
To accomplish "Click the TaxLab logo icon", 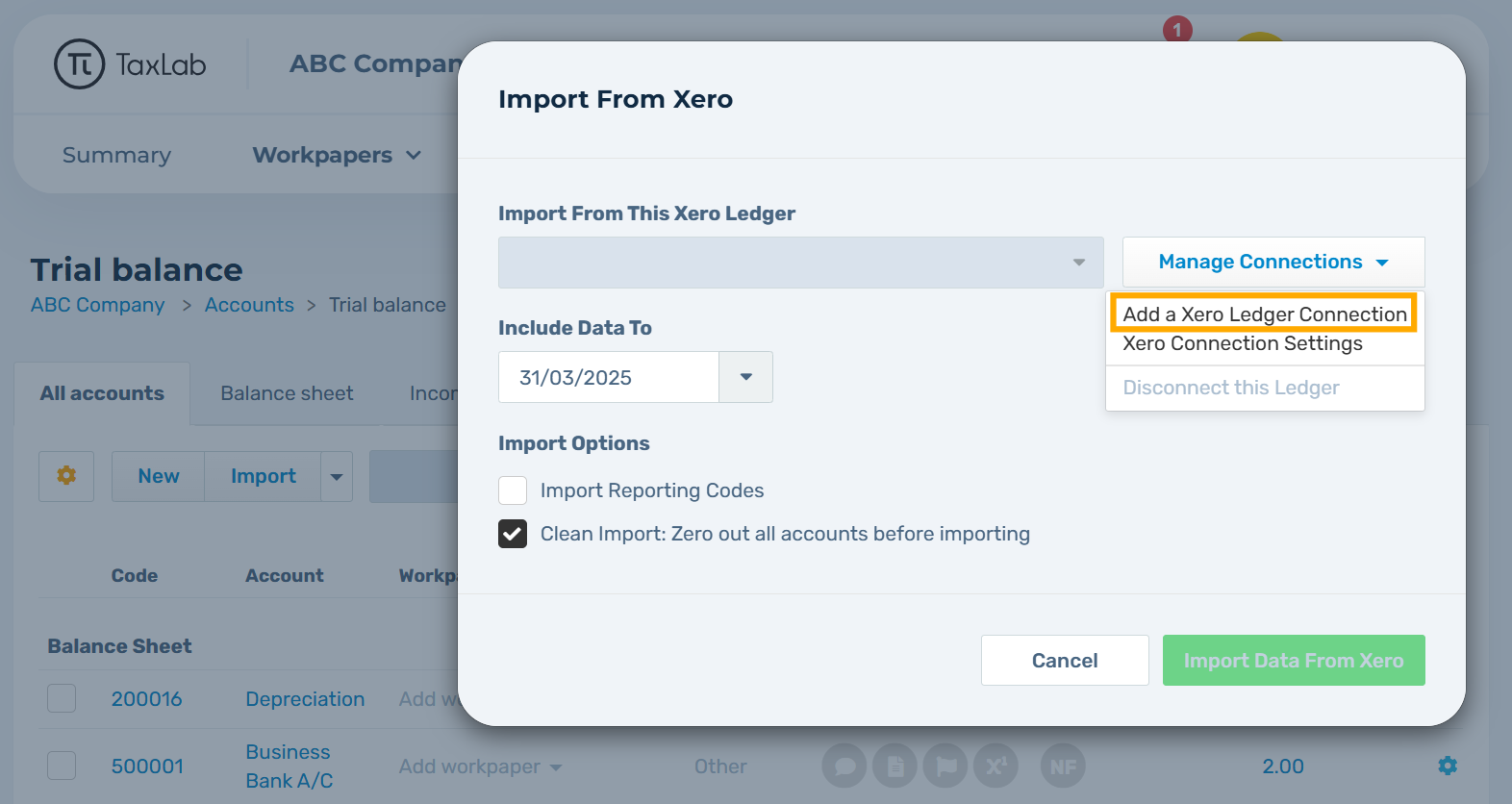I will tap(79, 64).
